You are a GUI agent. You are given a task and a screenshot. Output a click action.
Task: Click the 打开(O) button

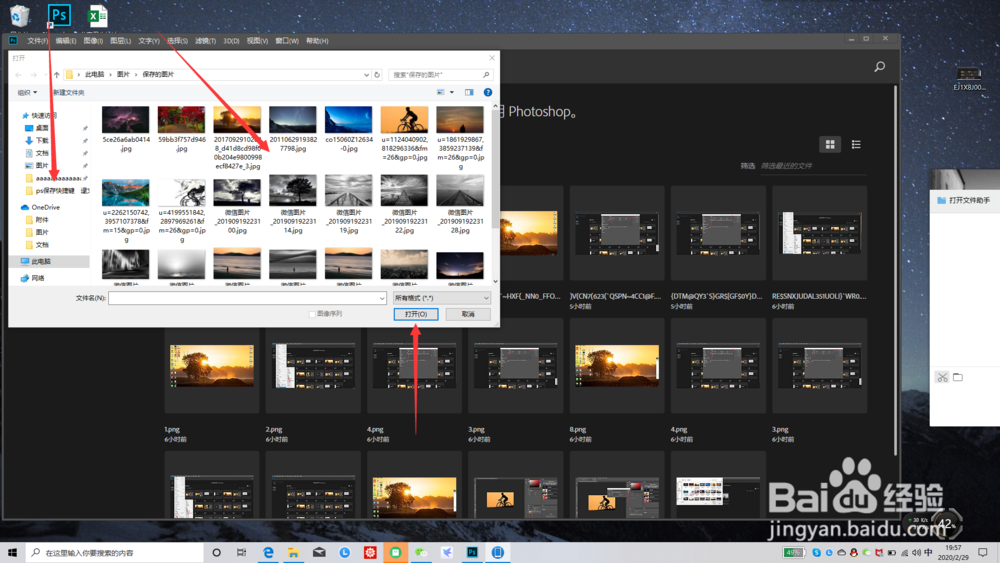(x=416, y=314)
